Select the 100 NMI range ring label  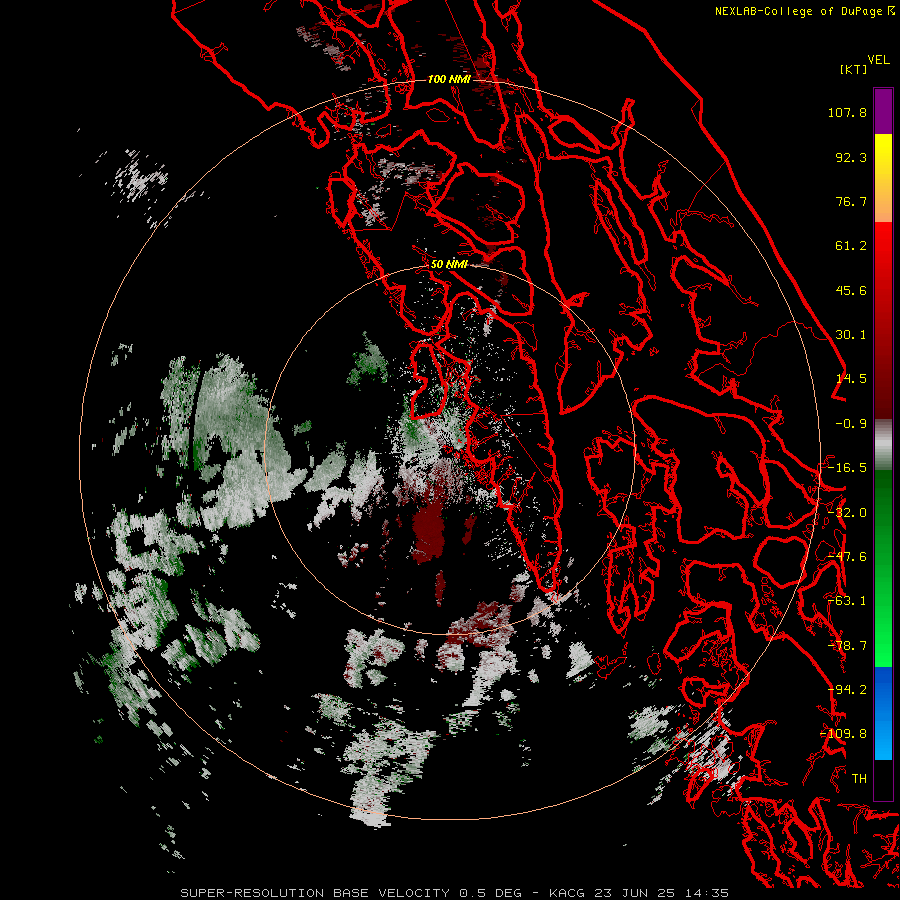449,79
